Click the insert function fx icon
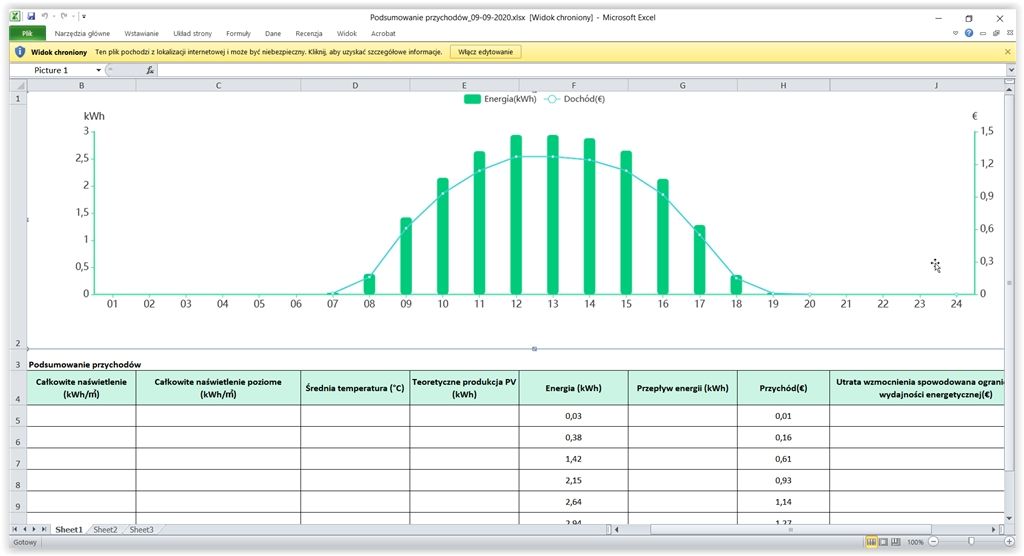Image resolution: width=1024 pixels, height=556 pixels. 150,70
